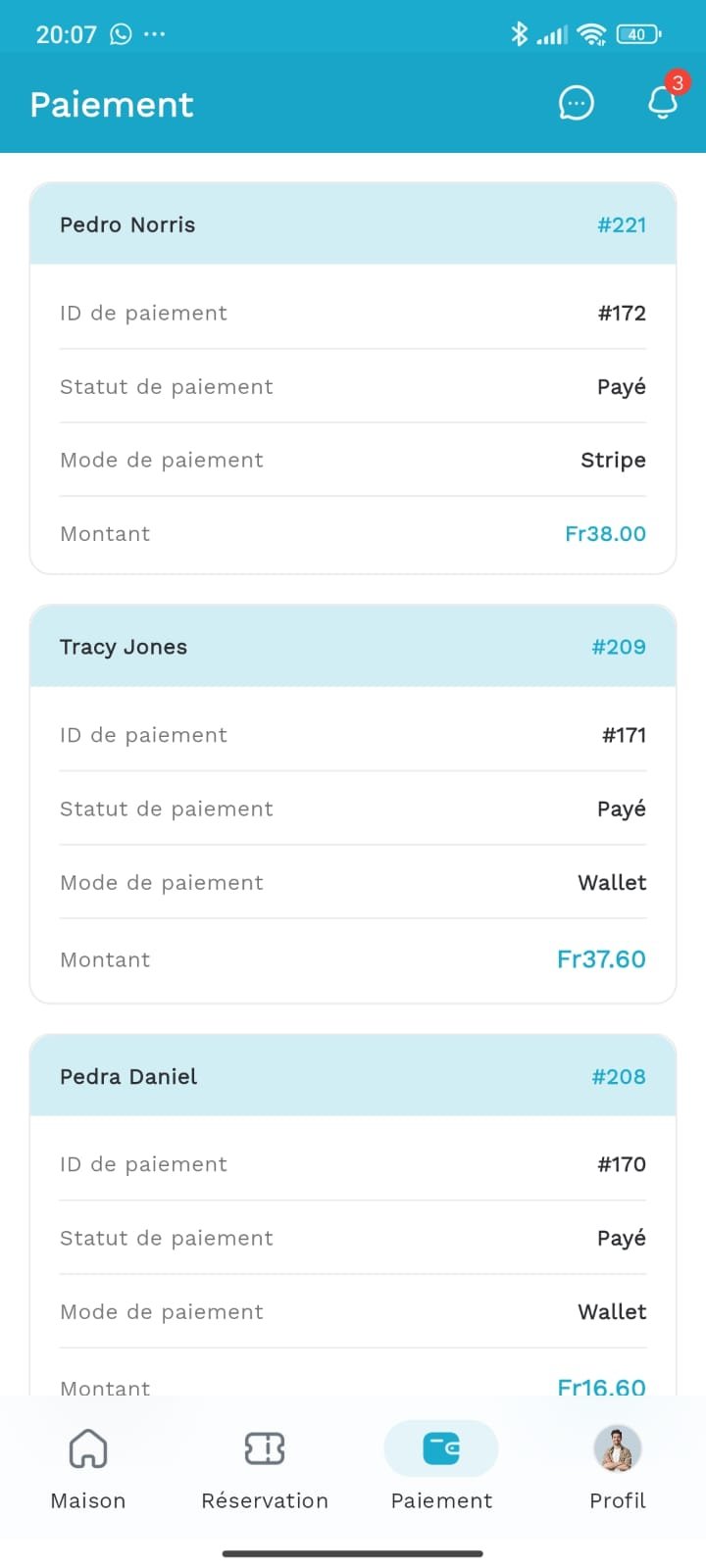This screenshot has height=1568, width=706.
Task: Tap the Bluetooth status icon
Action: [519, 34]
